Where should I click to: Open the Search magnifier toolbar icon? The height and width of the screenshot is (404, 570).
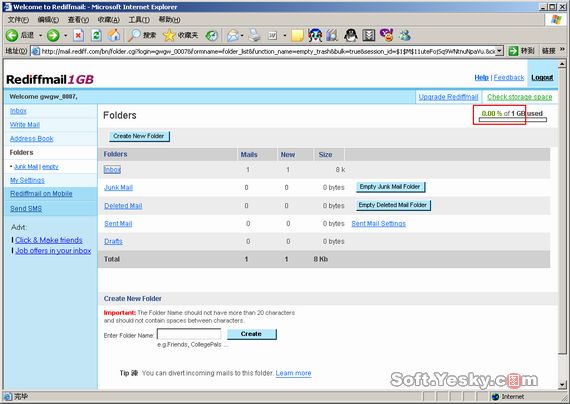pos(135,35)
